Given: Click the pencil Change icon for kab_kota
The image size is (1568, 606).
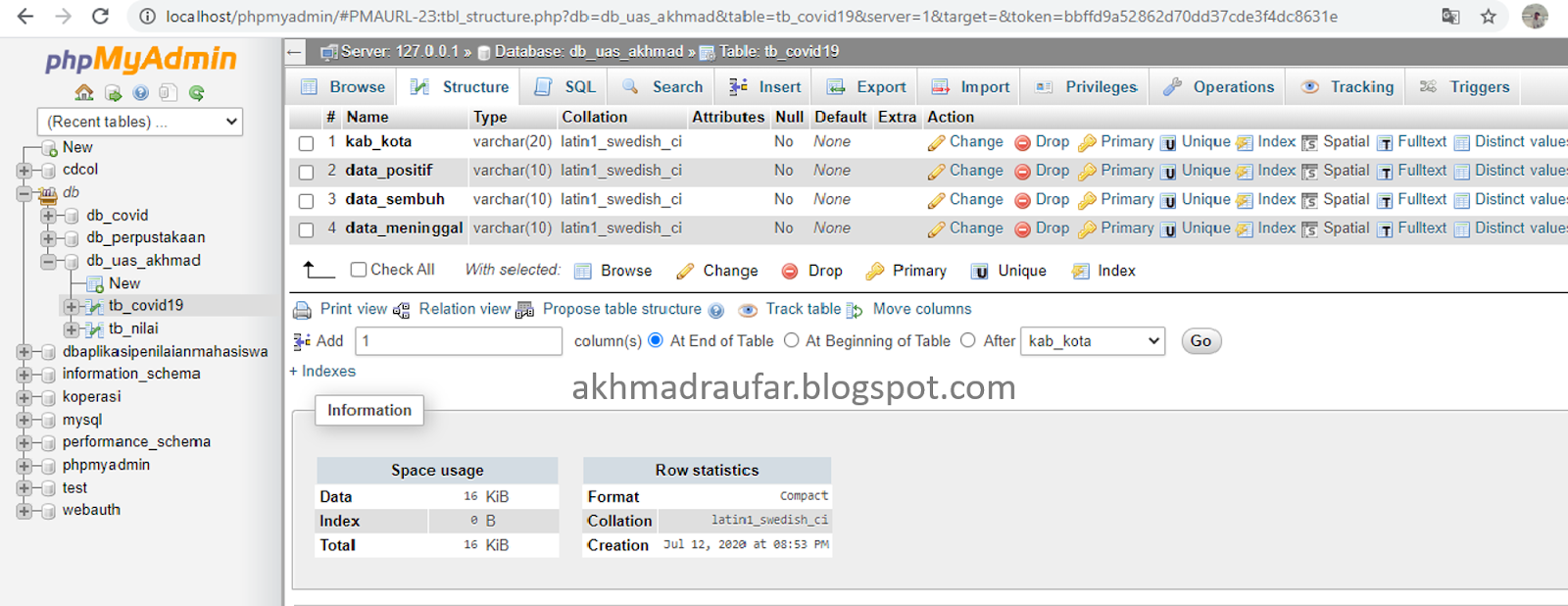Looking at the screenshot, I should 936,143.
